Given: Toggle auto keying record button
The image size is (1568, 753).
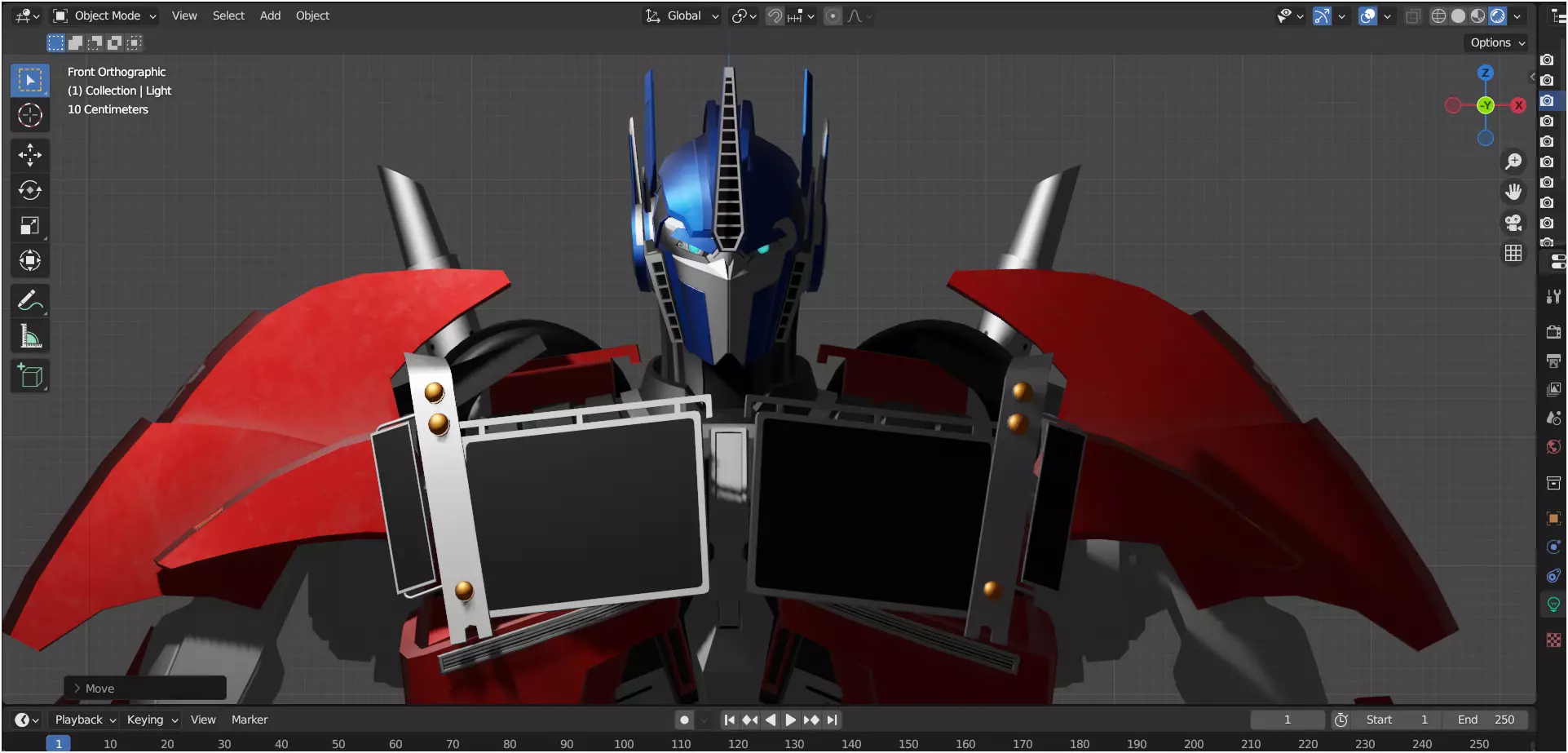Looking at the screenshot, I should point(684,720).
